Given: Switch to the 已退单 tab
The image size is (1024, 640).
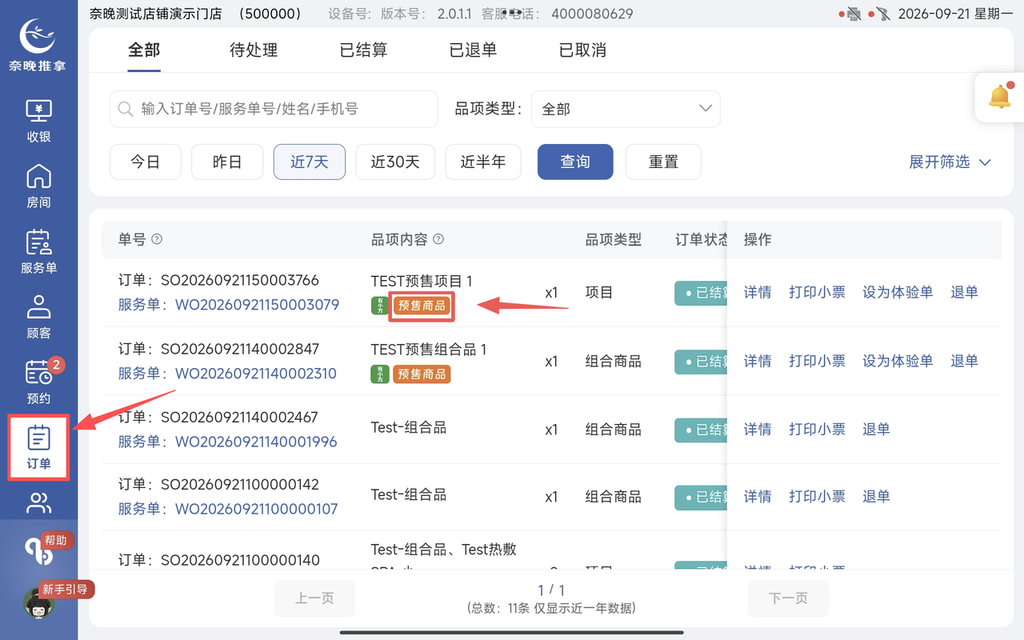Looking at the screenshot, I should coord(473,50).
